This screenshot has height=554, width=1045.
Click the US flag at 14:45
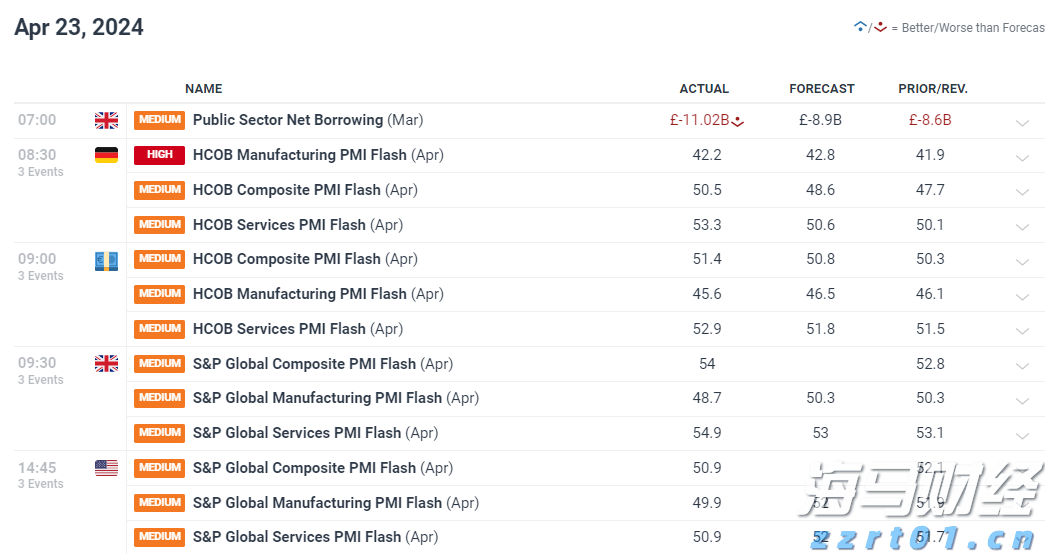[x=106, y=468]
